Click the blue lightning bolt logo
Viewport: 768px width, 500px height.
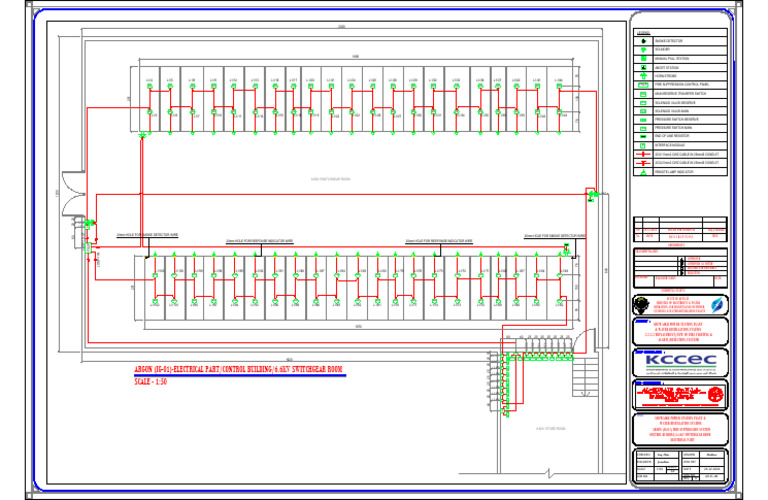(717, 305)
